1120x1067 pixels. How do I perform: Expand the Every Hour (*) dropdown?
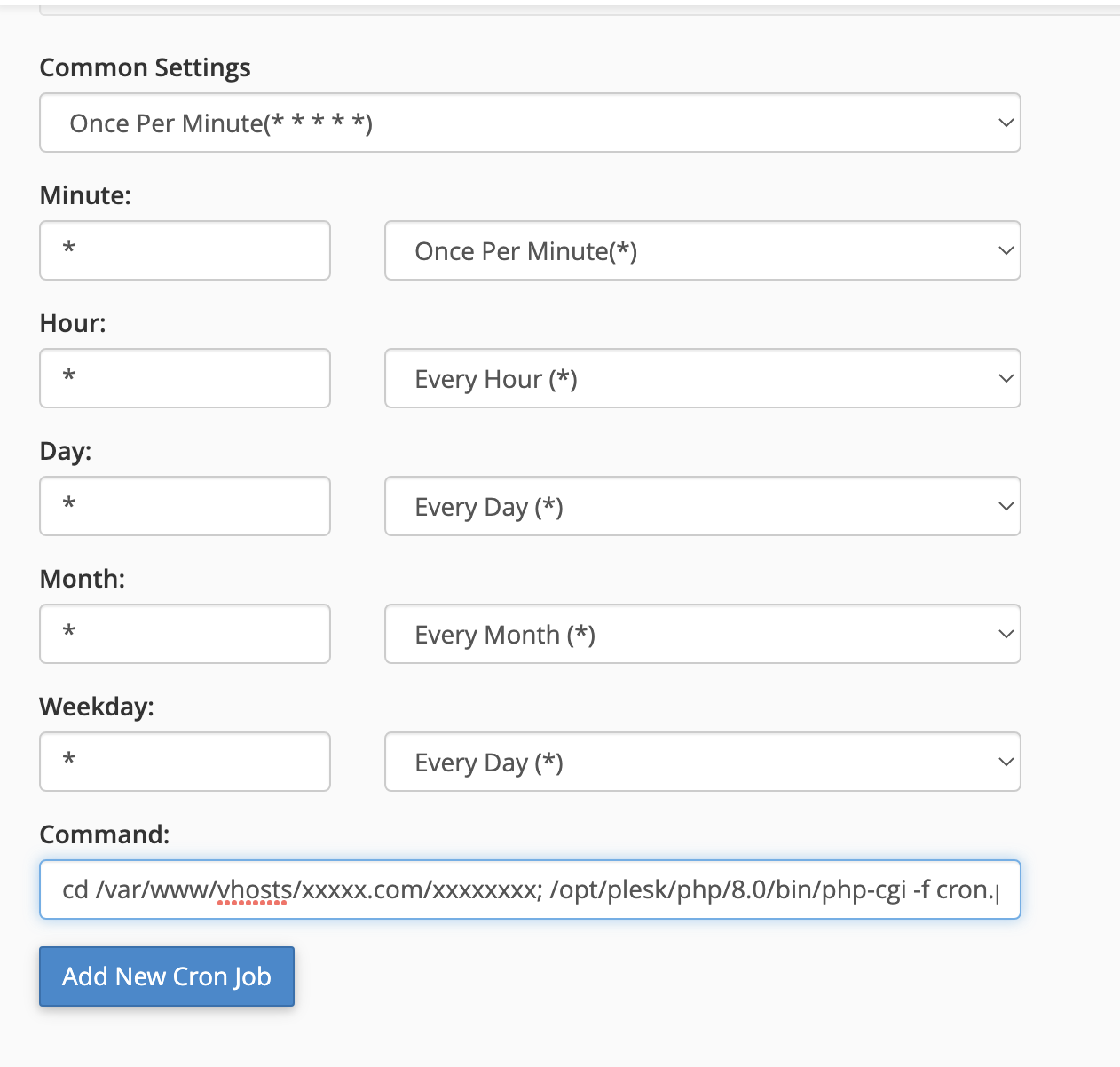pyautogui.click(x=702, y=378)
